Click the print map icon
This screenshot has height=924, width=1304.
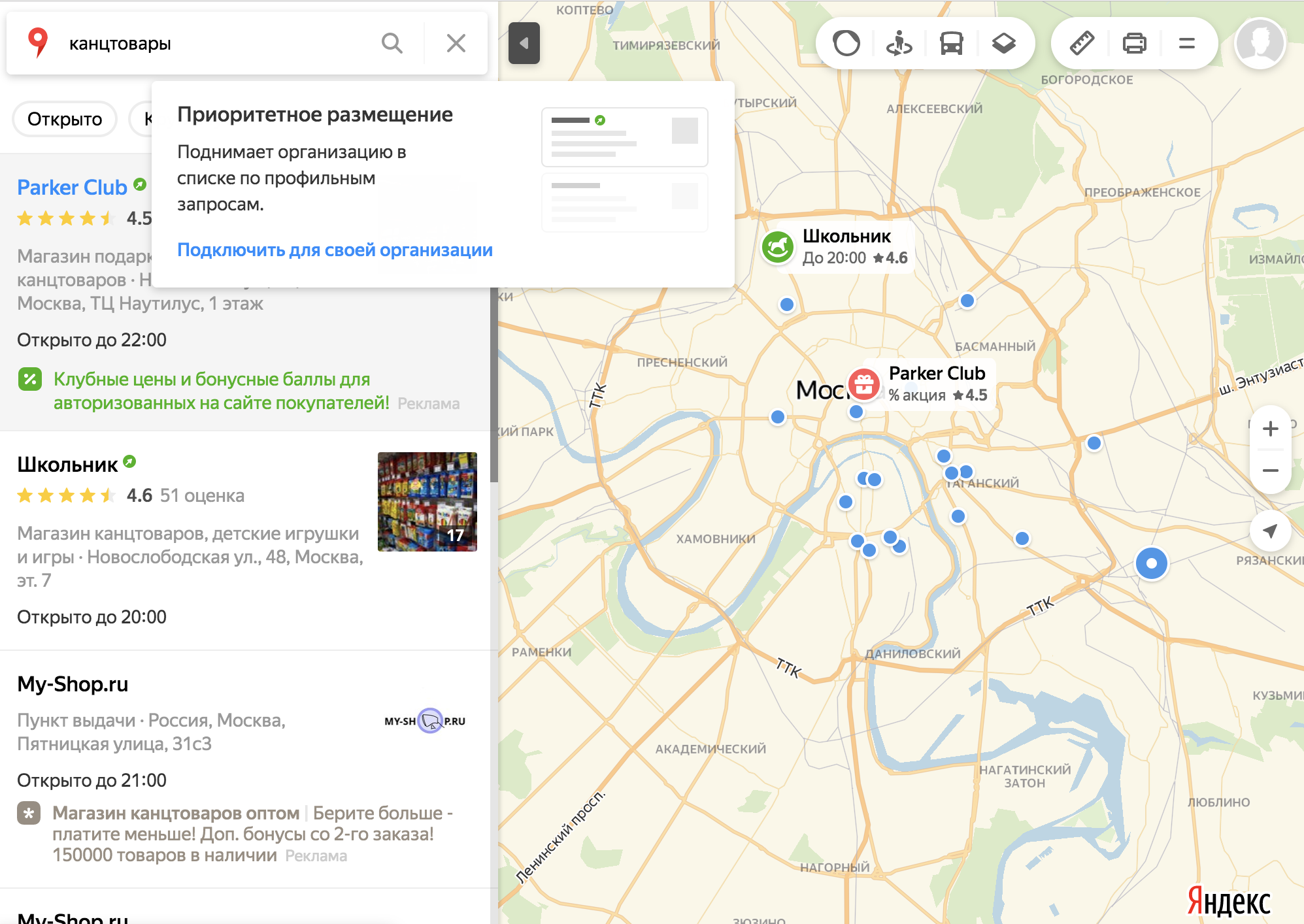click(x=1134, y=44)
